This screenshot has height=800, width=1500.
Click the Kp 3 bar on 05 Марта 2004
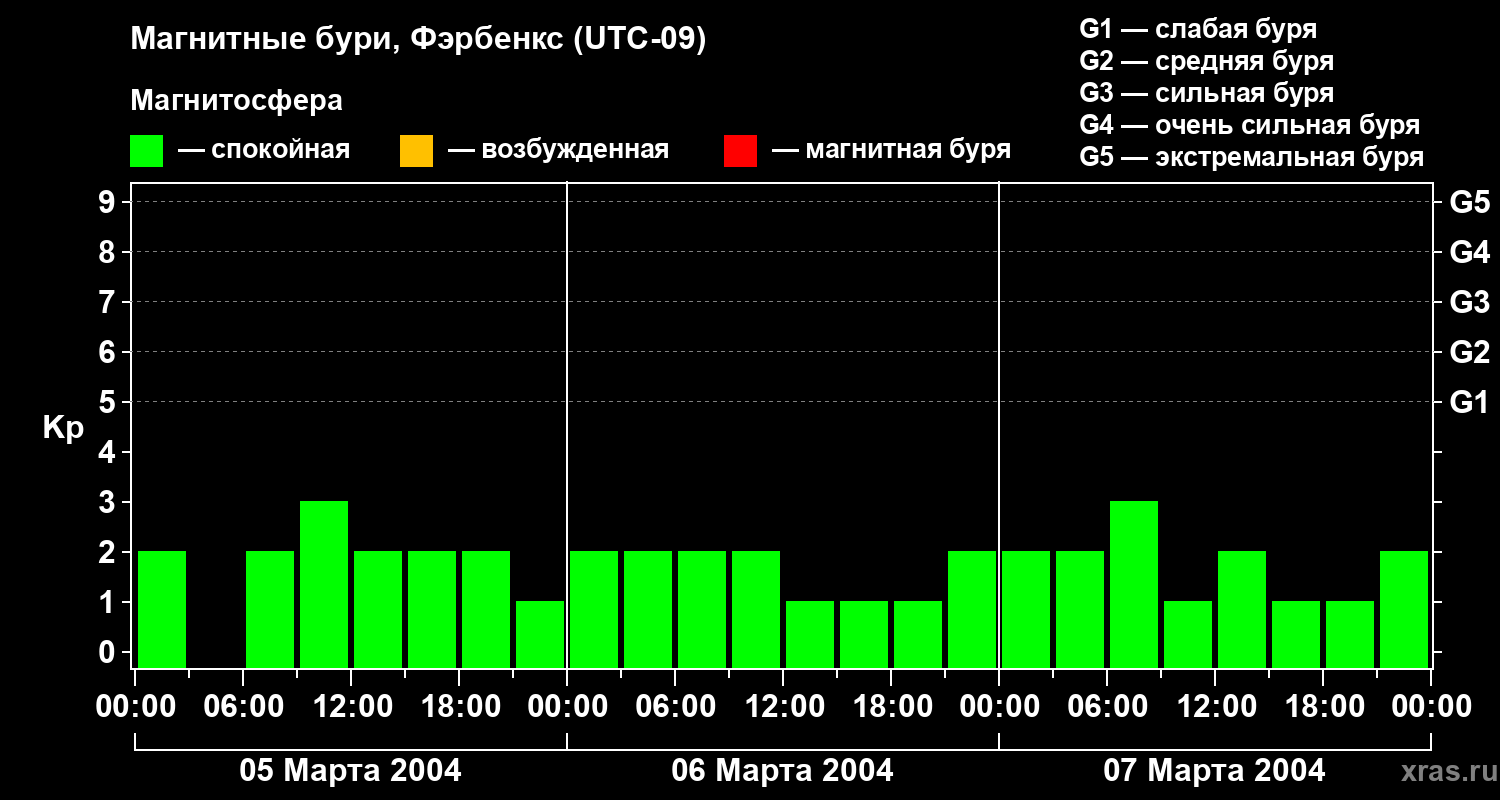(x=324, y=584)
